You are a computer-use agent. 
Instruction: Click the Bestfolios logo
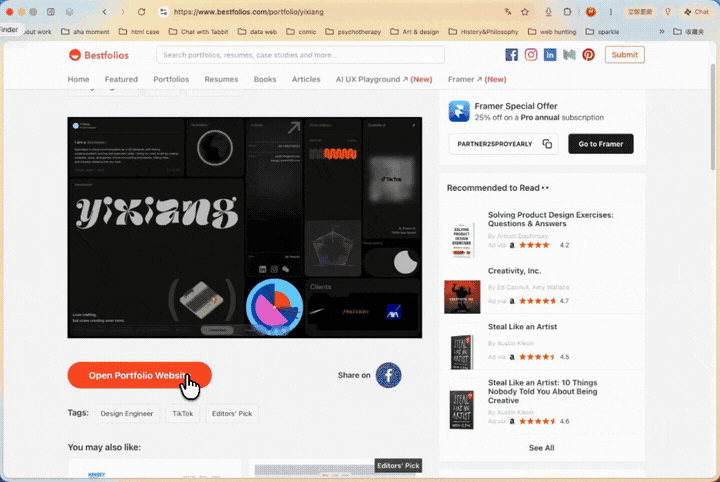pos(99,55)
